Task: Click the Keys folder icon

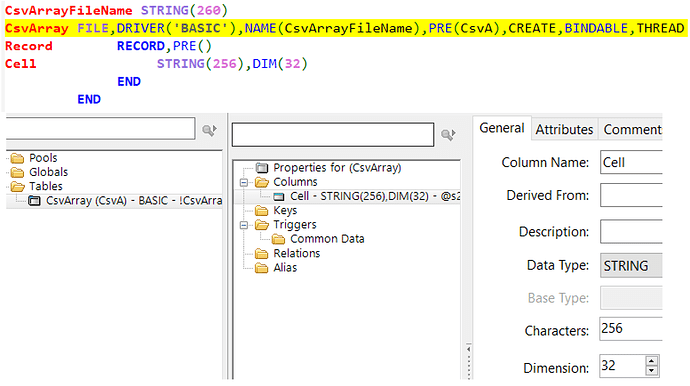Action: coord(262,210)
